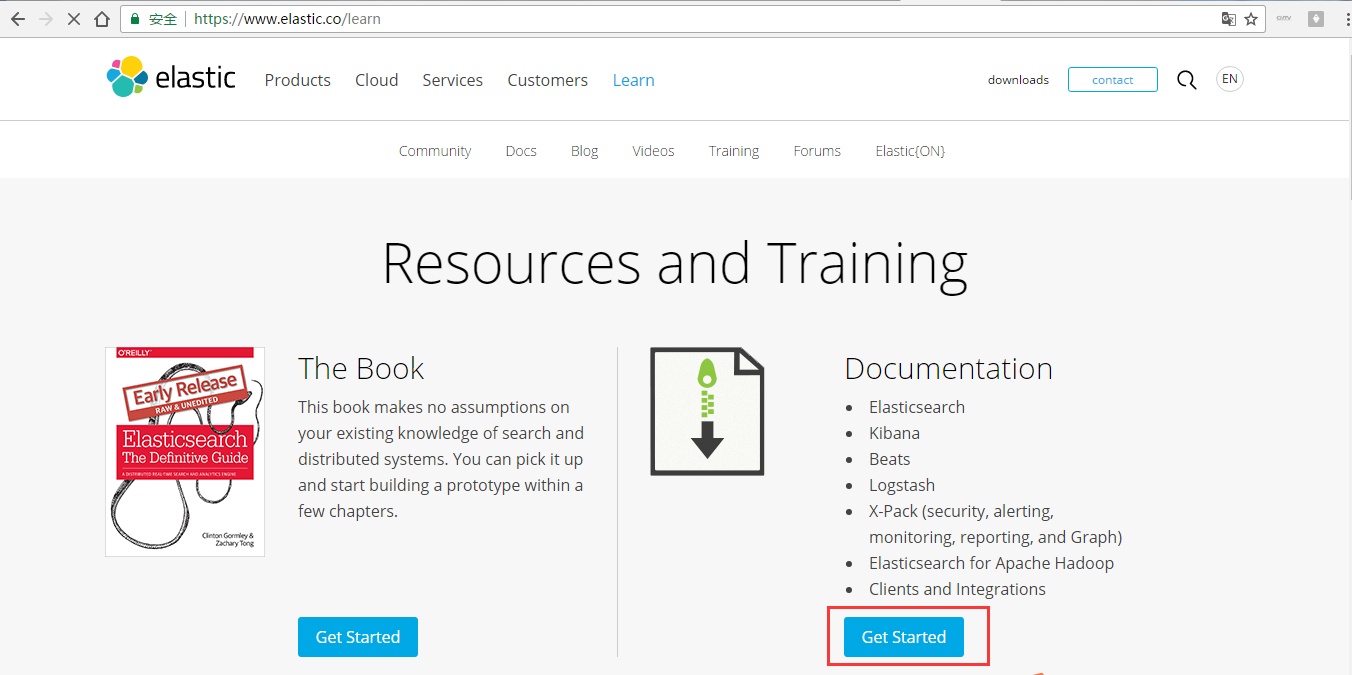The image size is (1352, 675).
Task: Visit the Forums section
Action: [x=817, y=151]
